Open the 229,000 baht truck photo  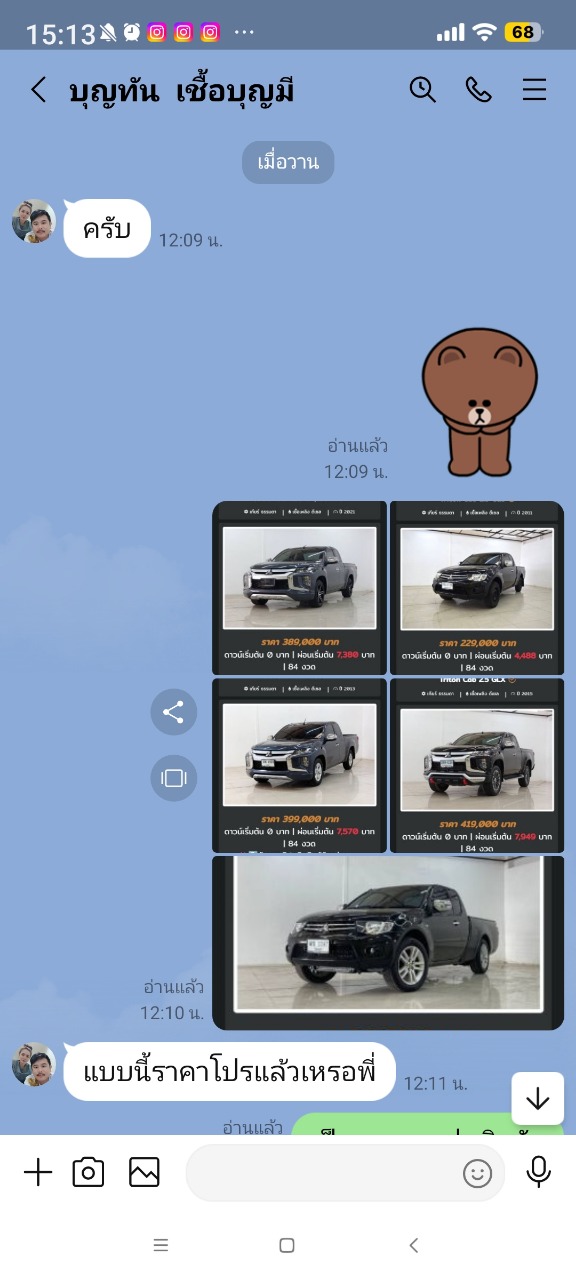pyautogui.click(x=477, y=588)
